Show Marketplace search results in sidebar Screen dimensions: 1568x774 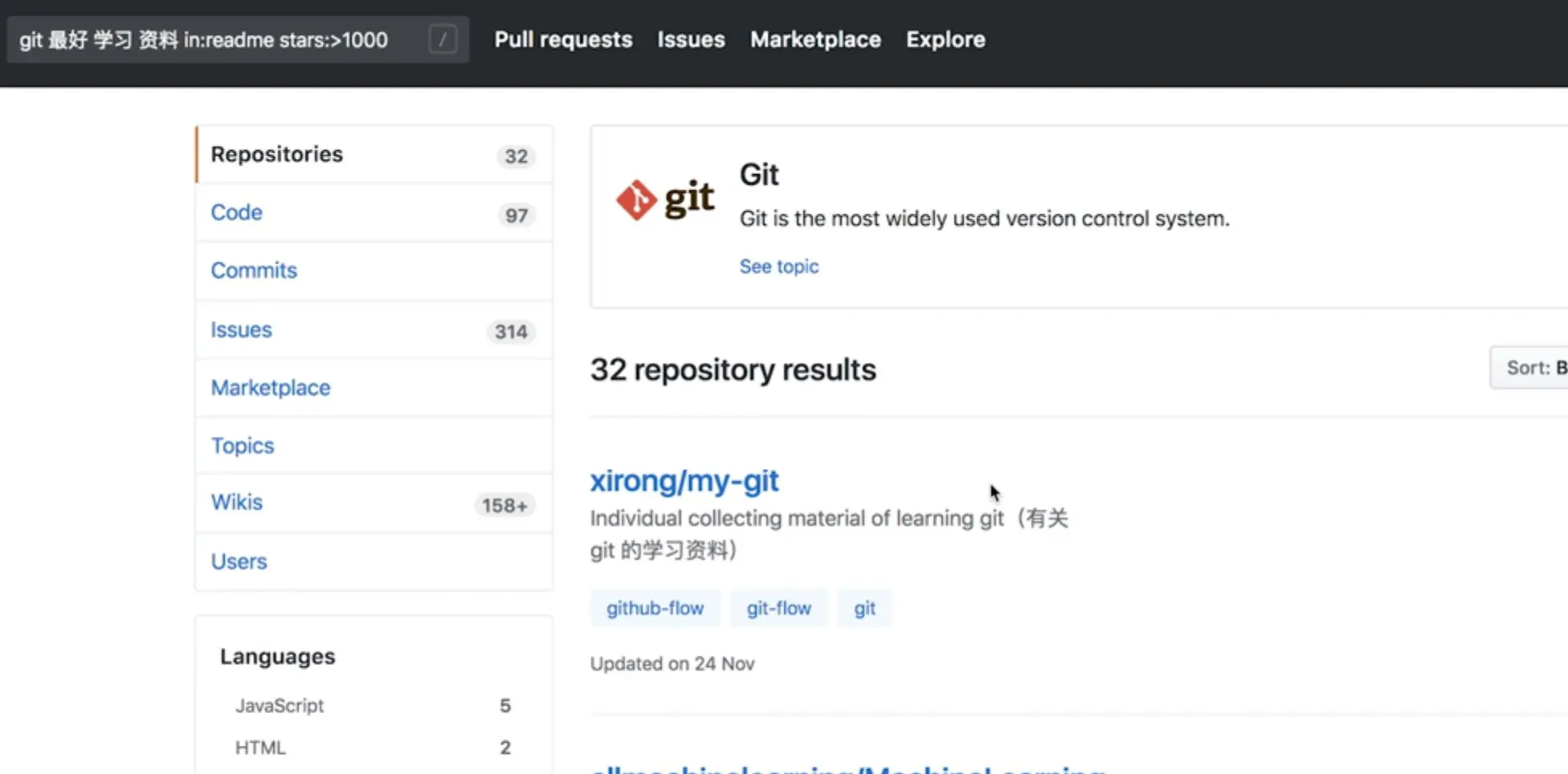[374, 388]
